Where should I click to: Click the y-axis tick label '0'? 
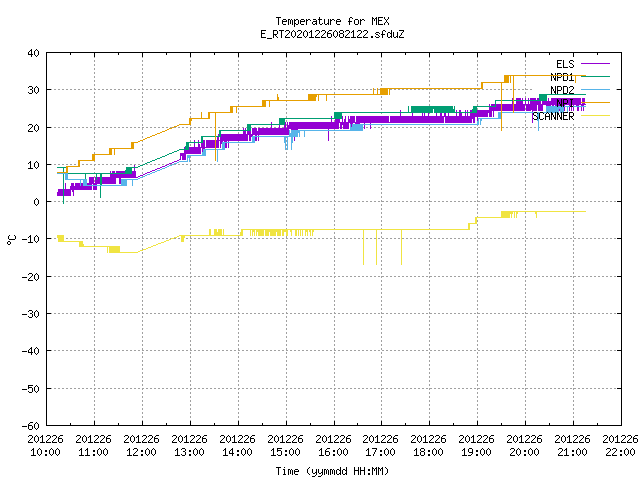pos(37,202)
